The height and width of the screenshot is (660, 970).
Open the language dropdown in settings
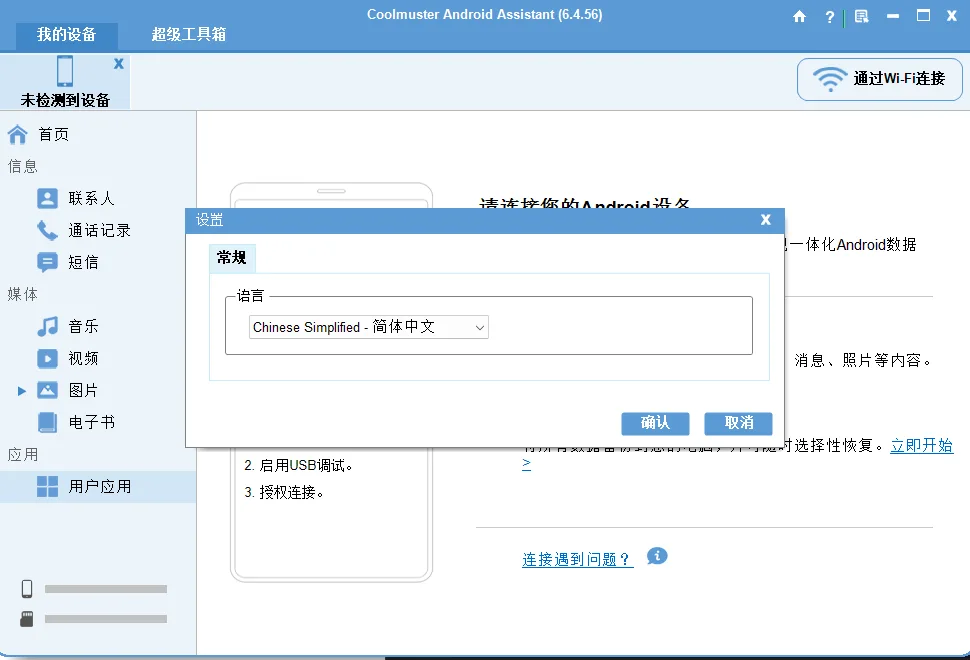[369, 327]
